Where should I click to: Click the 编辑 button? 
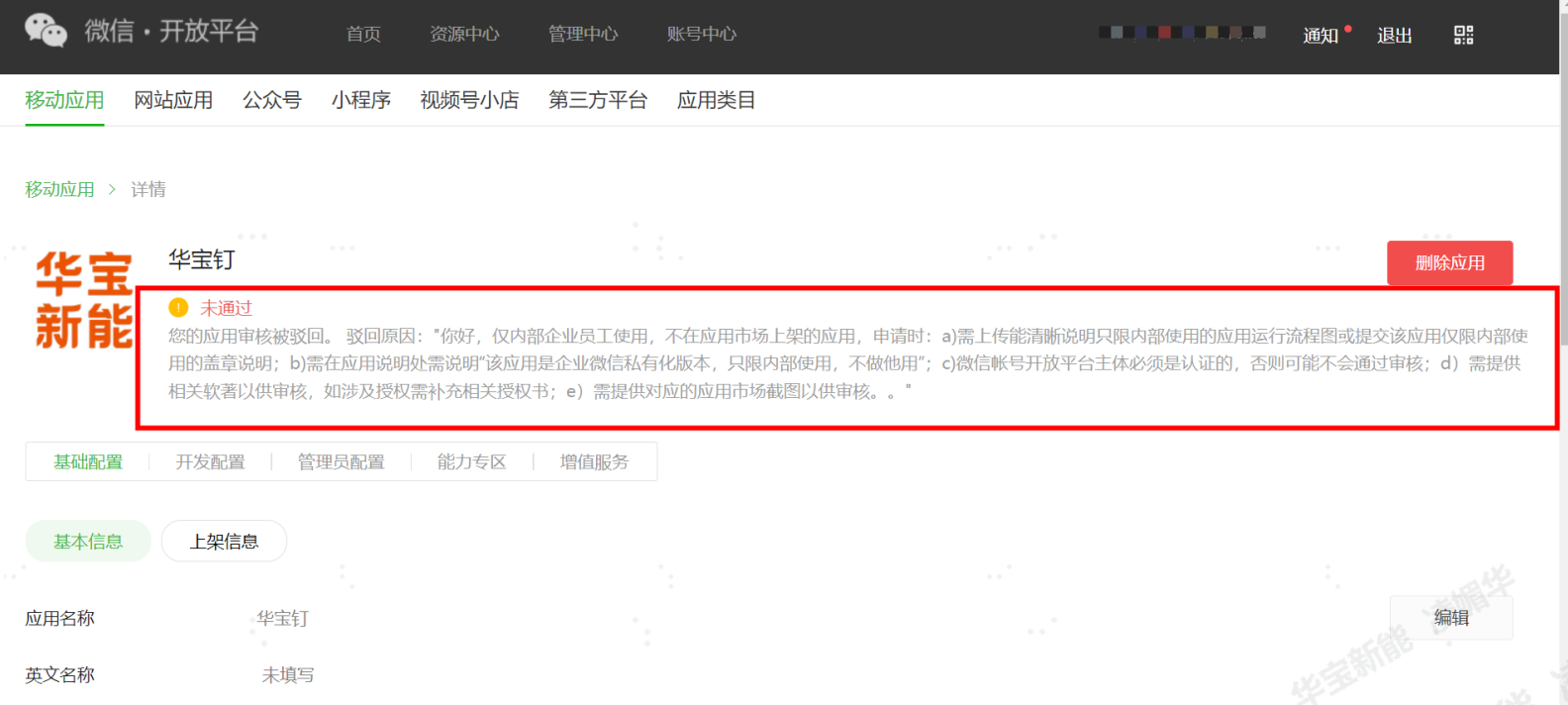pyautogui.click(x=1451, y=618)
